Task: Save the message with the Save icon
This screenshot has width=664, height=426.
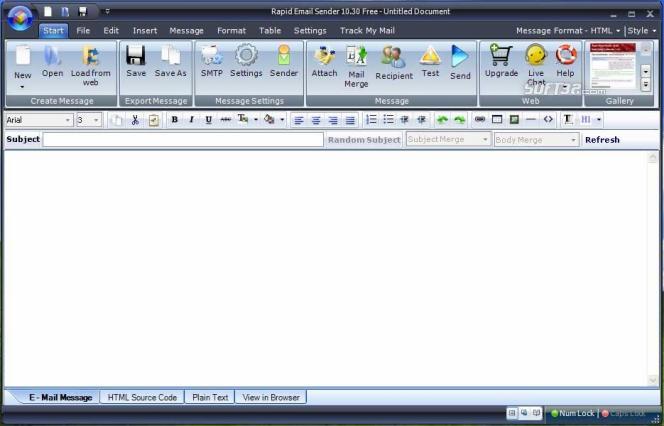Action: tap(136, 56)
